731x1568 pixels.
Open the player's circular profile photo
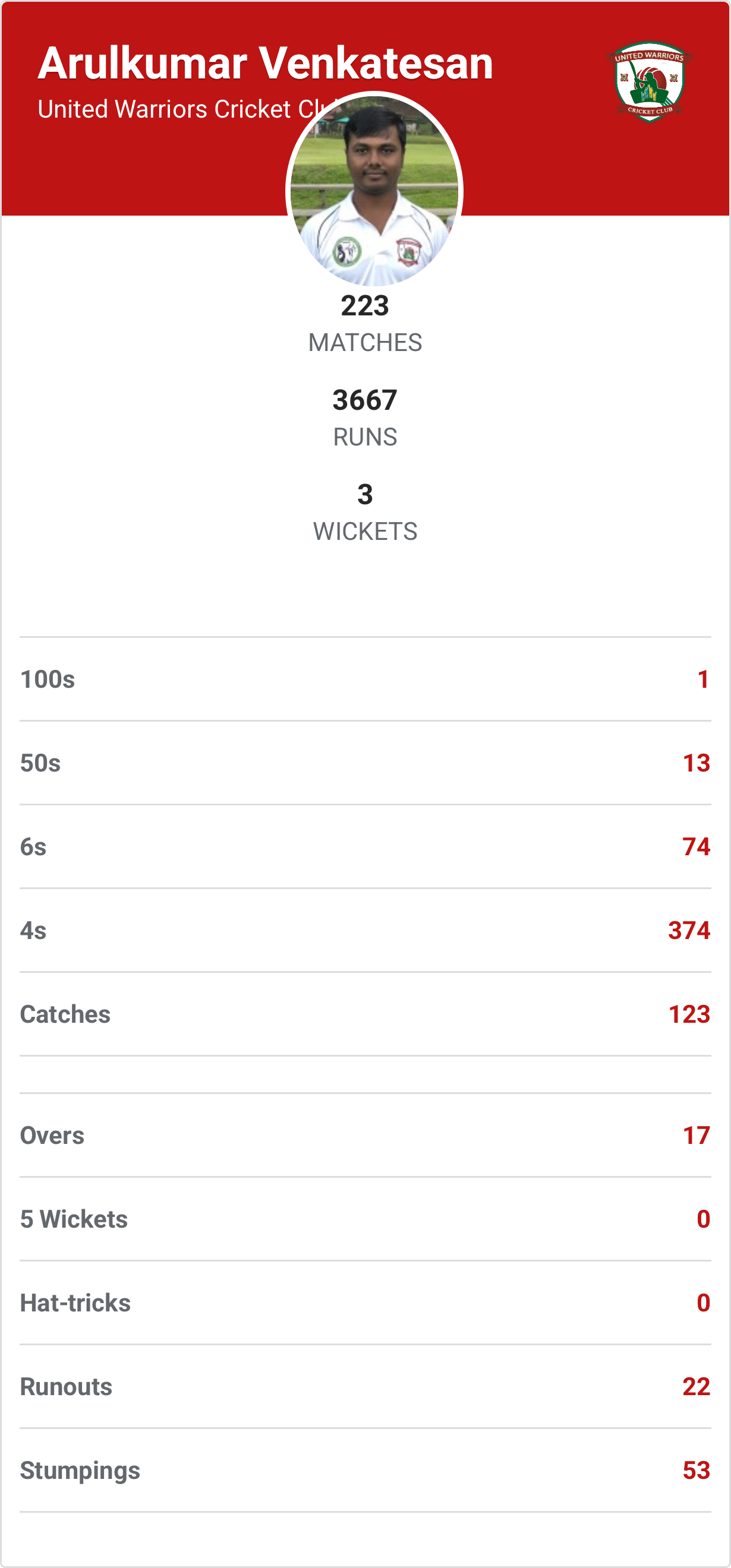click(374, 190)
